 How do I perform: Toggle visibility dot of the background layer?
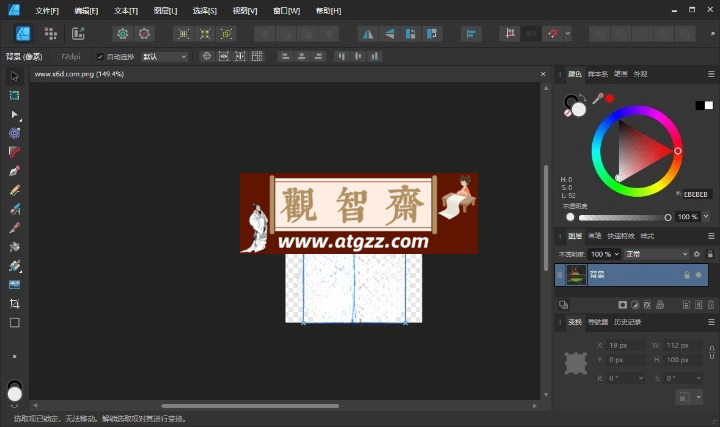(x=699, y=275)
